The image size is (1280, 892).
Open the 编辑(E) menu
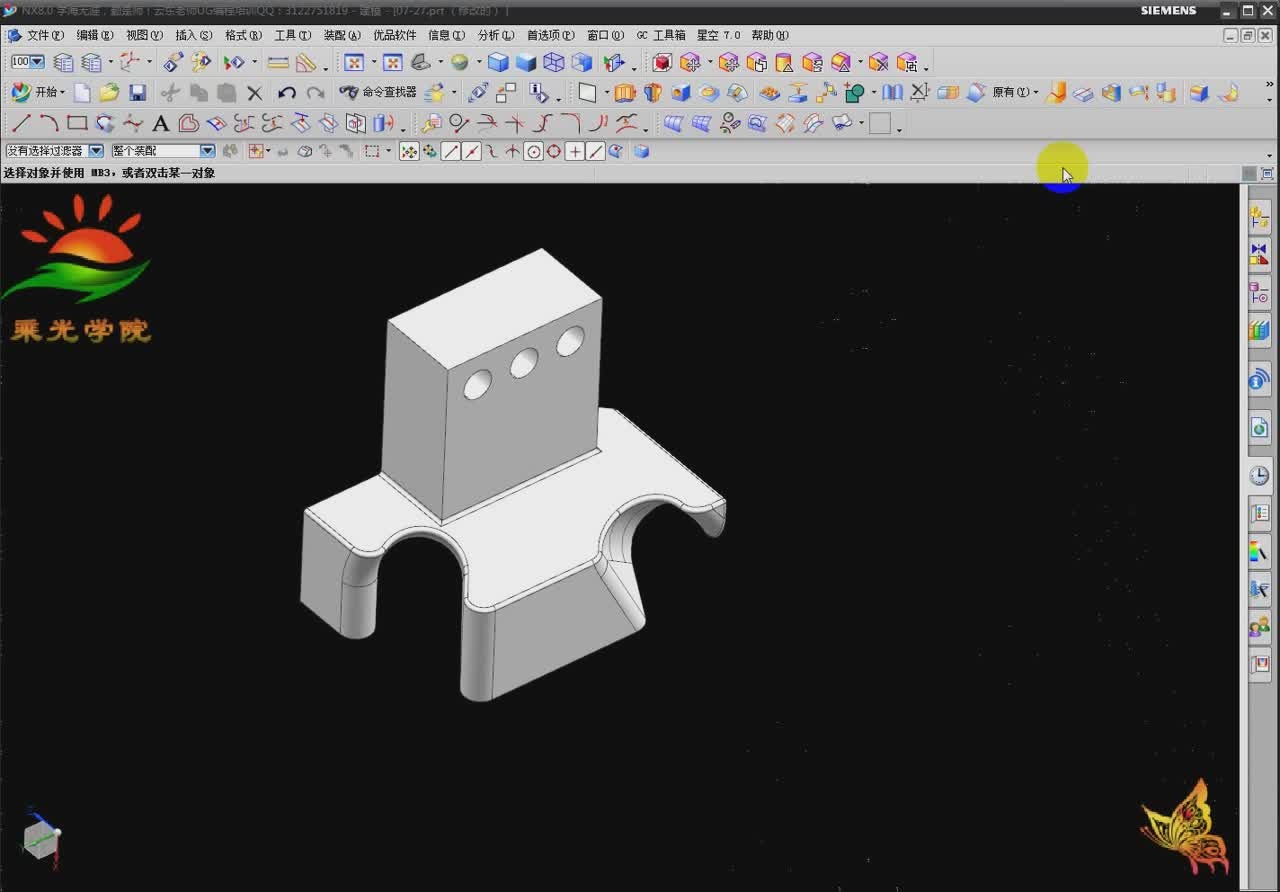click(95, 35)
